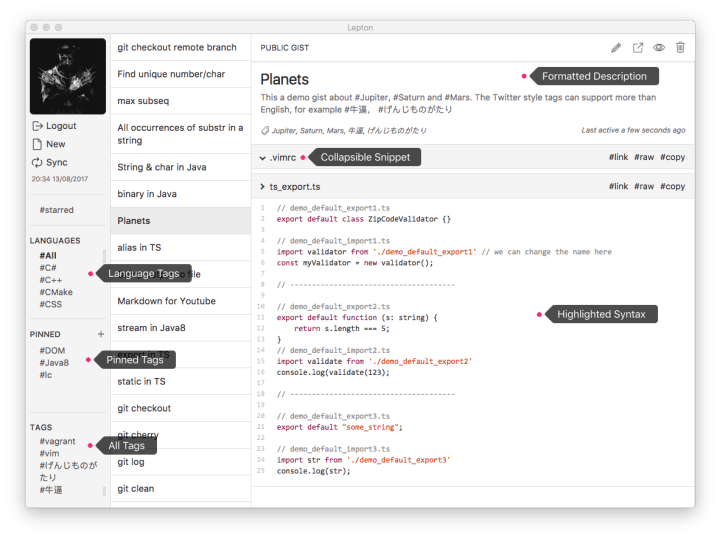Open 'git clean' gist
The height and width of the screenshot is (538, 720).
tap(180, 488)
